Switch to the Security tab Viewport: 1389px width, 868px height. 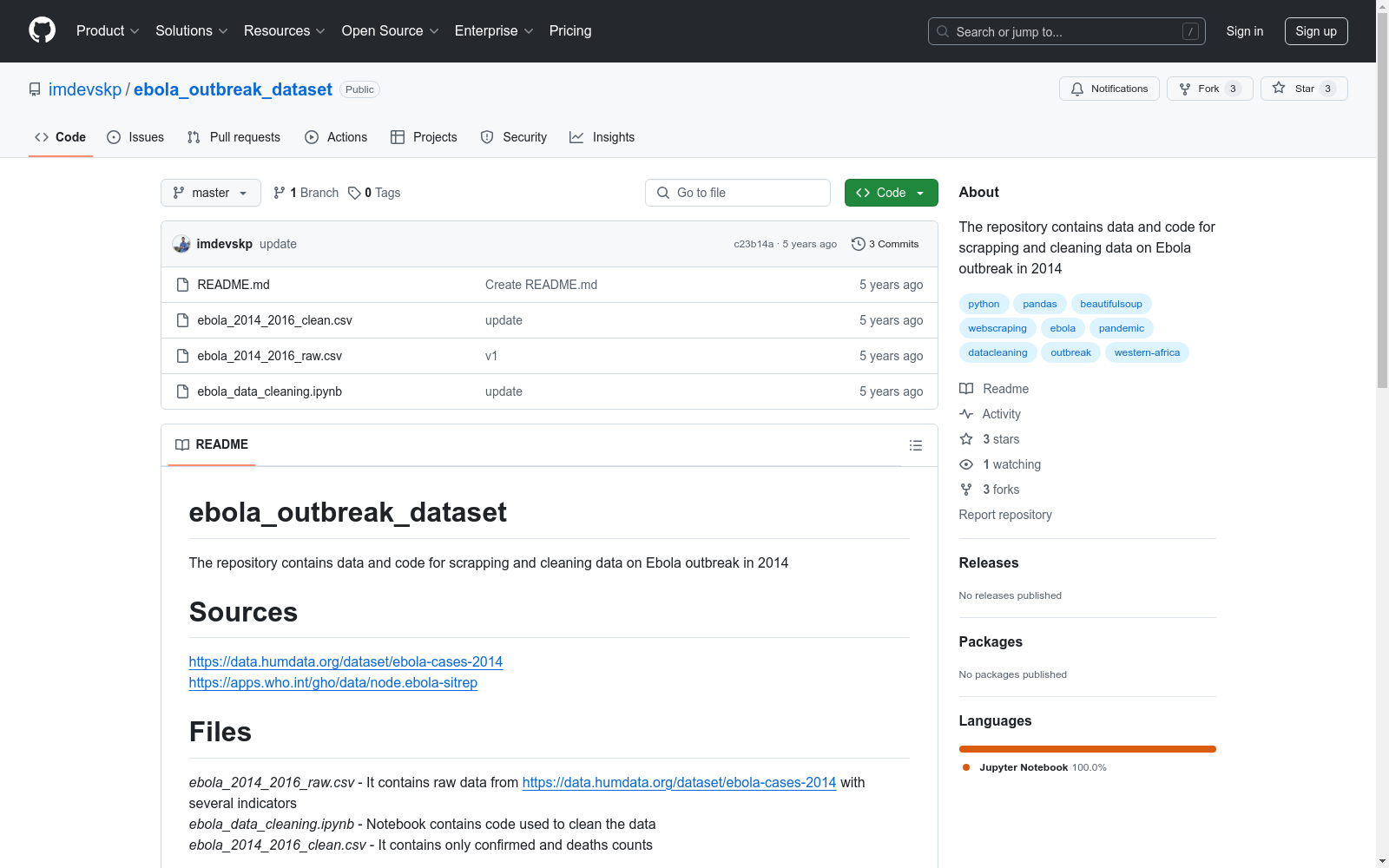tap(514, 137)
